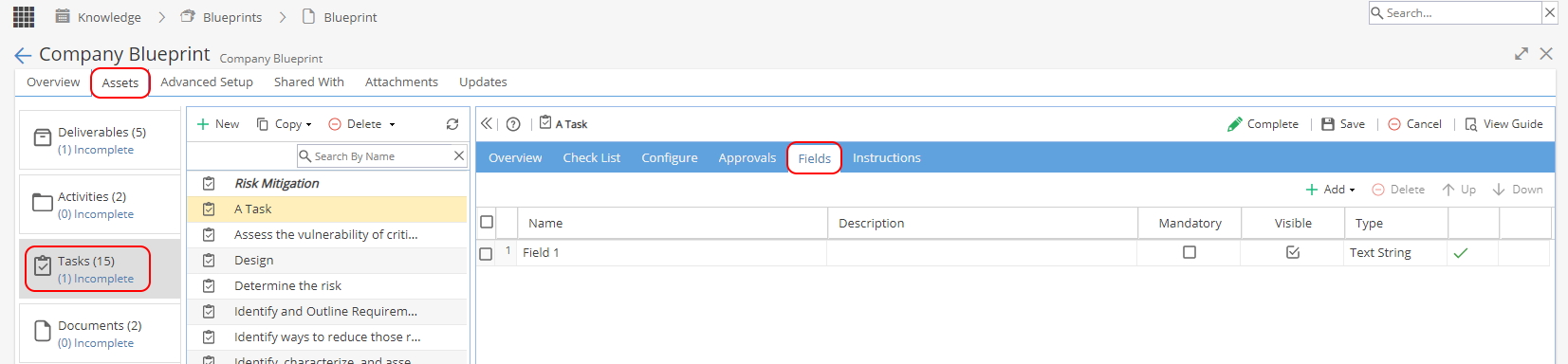The height and width of the screenshot is (364, 1568).
Task: Open the Copy dropdown
Action: pyautogui.click(x=285, y=124)
